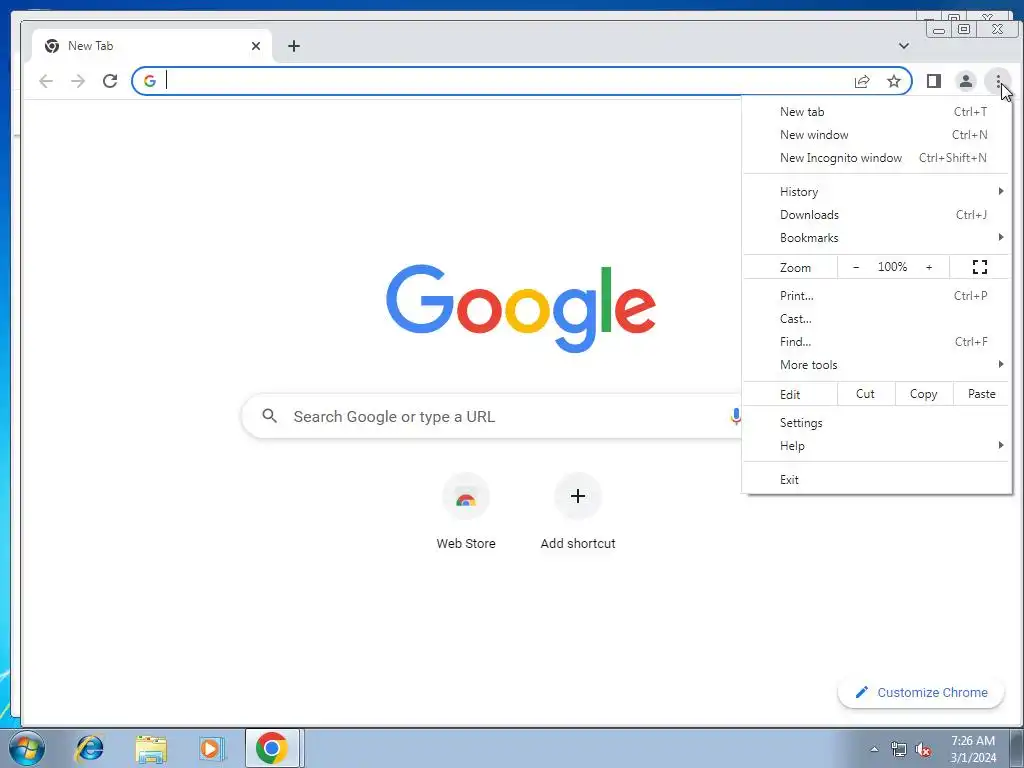This screenshot has height=768, width=1024.
Task: Click Cut in the Edit row
Action: coord(865,394)
